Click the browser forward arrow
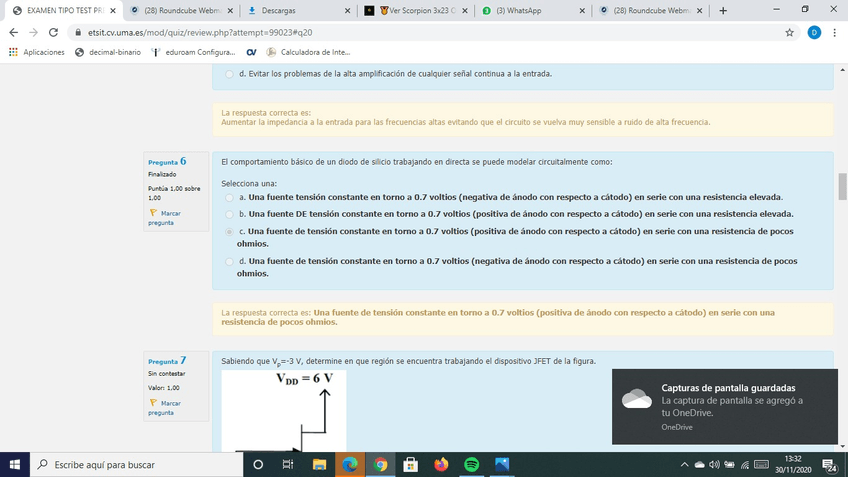Viewport: 848px width, 477px height. pos(34,32)
